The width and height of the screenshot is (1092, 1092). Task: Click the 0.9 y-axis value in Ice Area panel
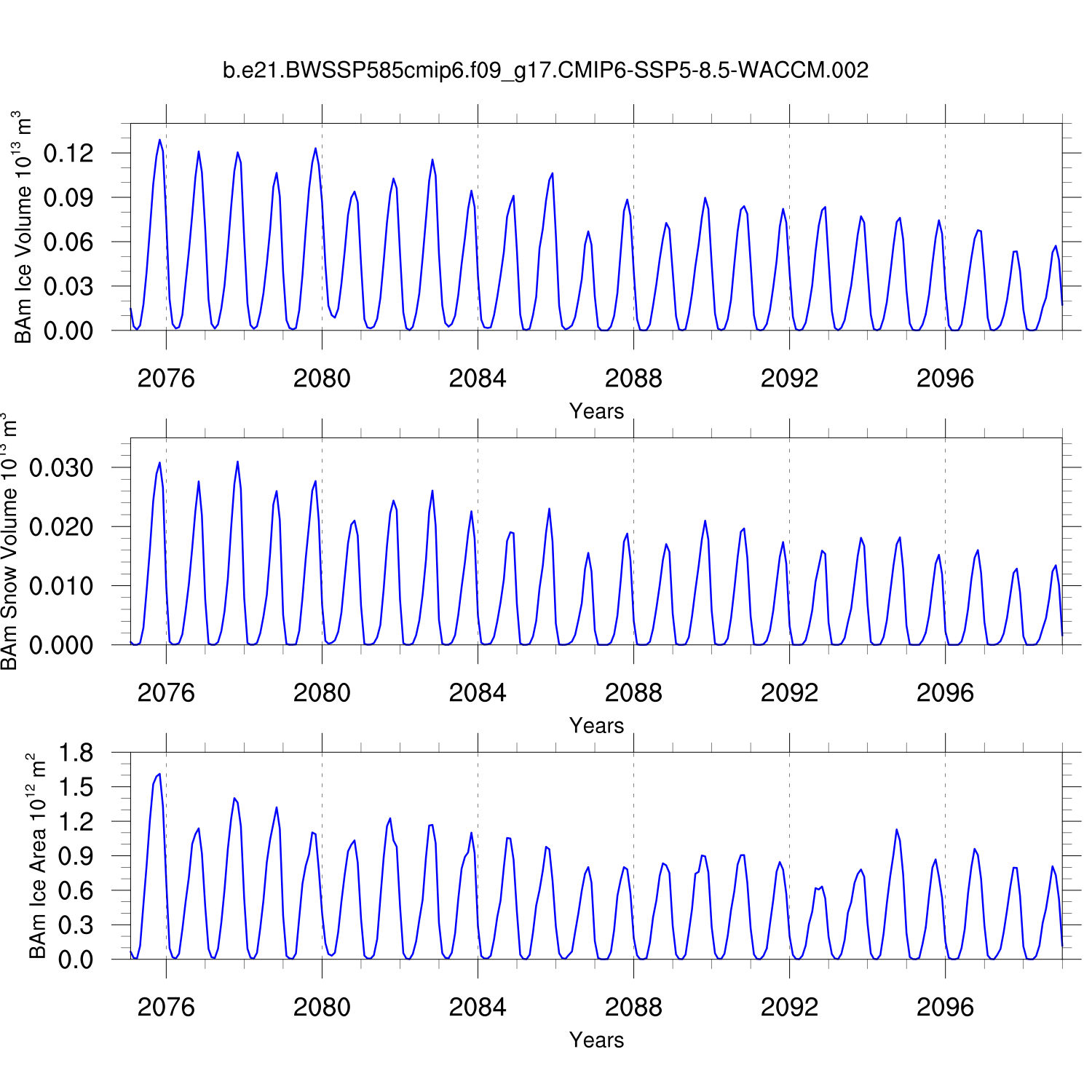tap(76, 856)
